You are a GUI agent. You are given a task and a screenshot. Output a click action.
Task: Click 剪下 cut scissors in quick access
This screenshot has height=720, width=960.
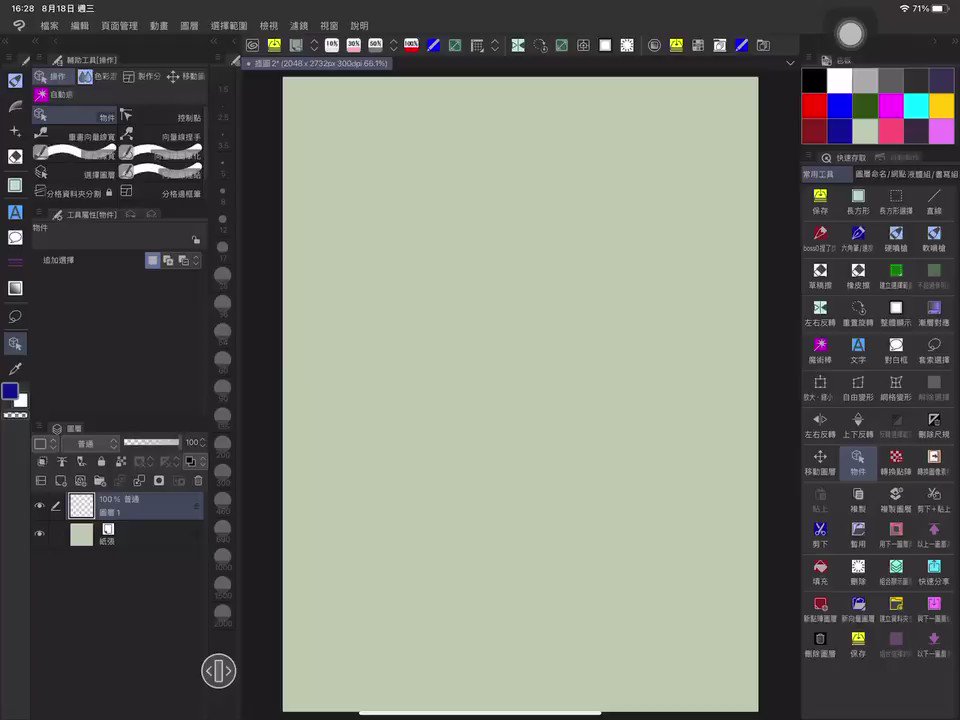coord(820,534)
